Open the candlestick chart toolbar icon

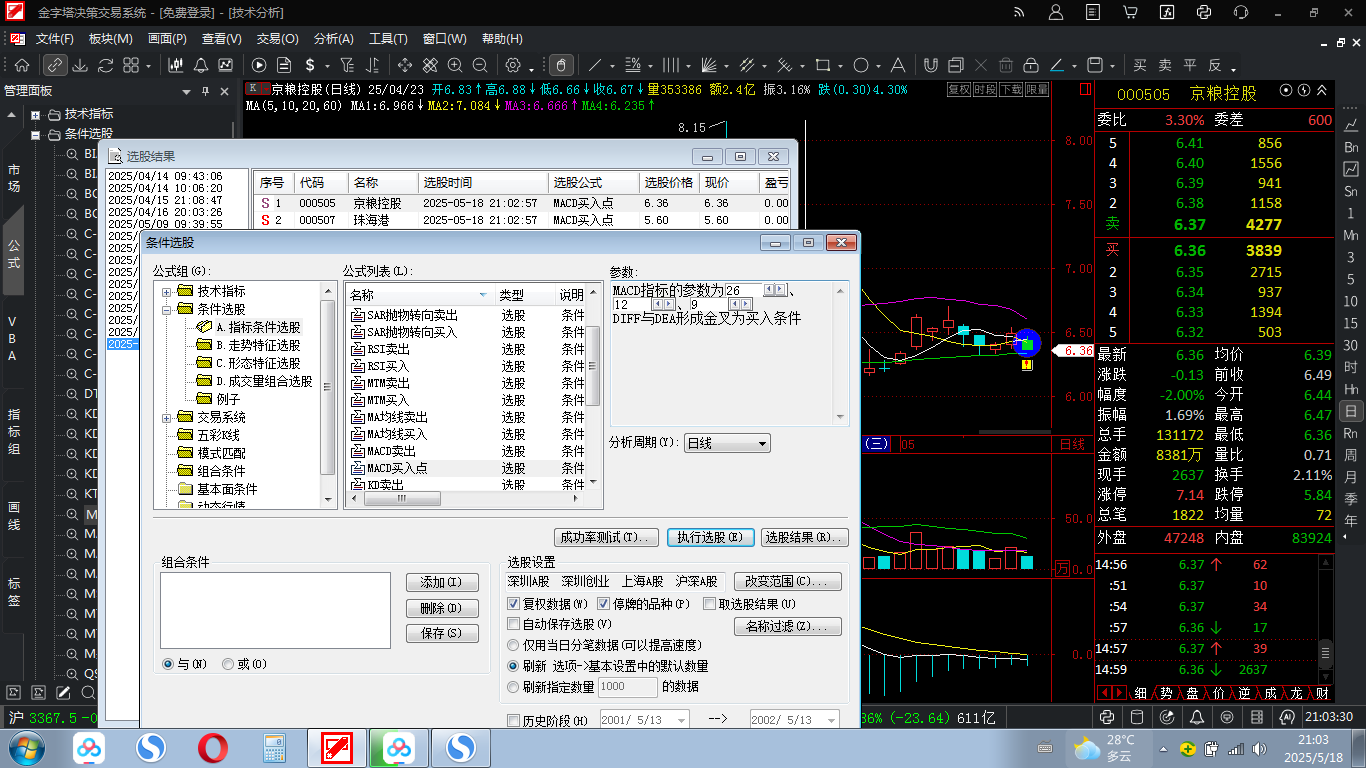click(176, 65)
